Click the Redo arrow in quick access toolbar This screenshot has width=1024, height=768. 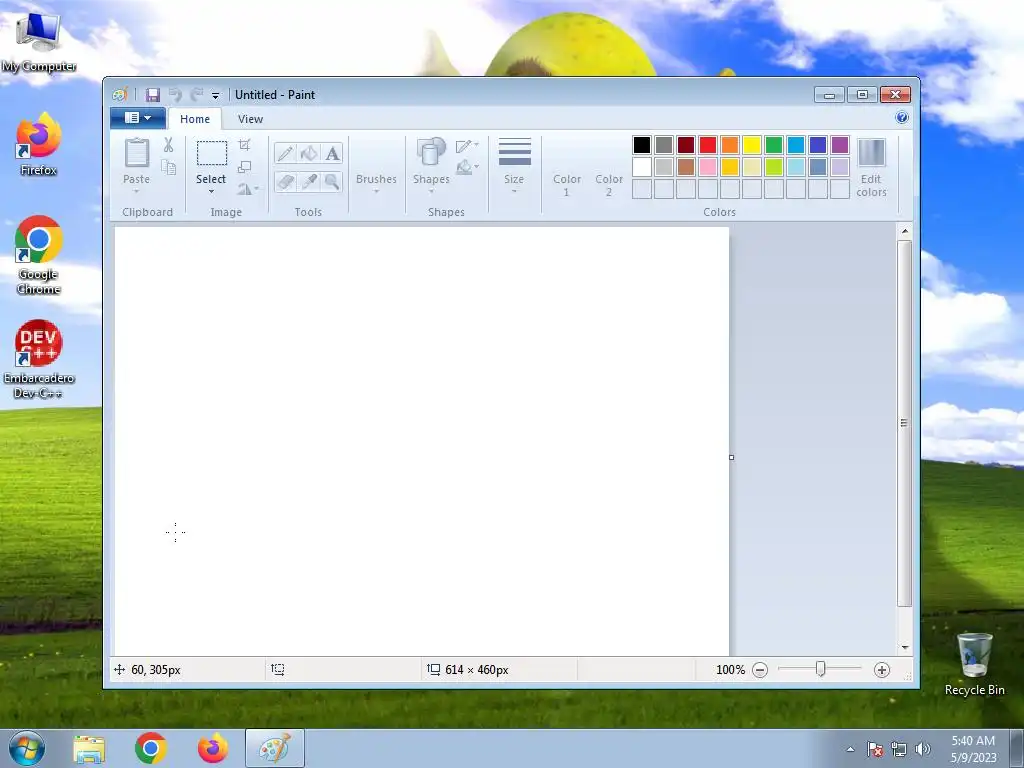click(x=197, y=95)
